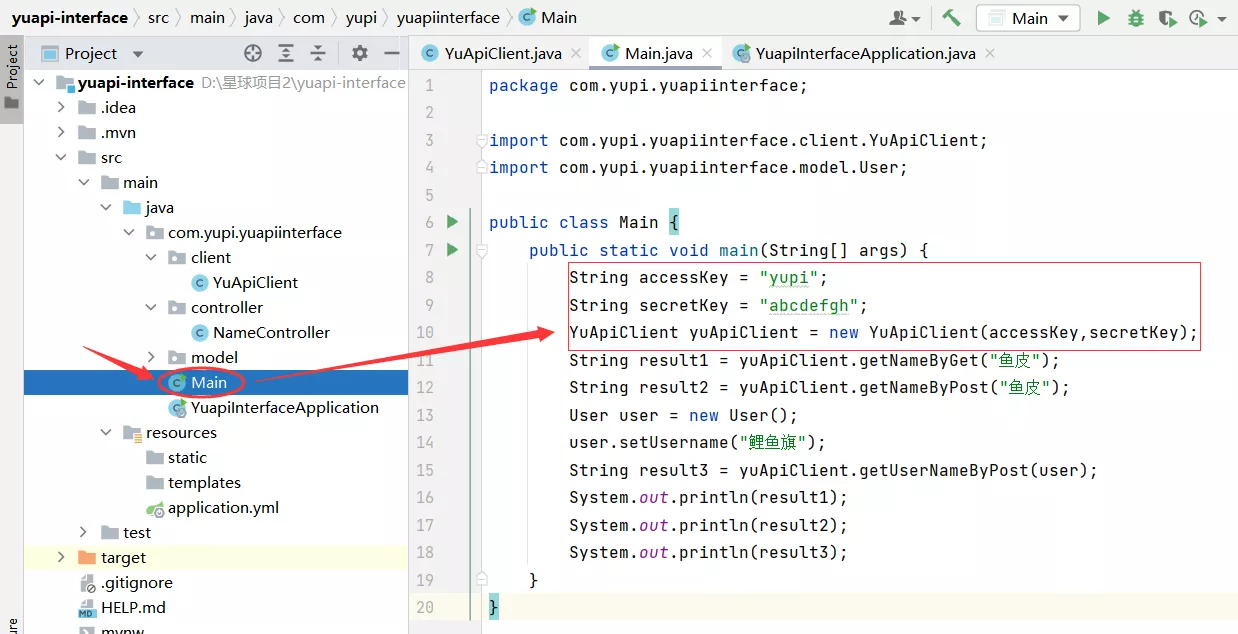Start debugging with the green bug icon

1135,18
